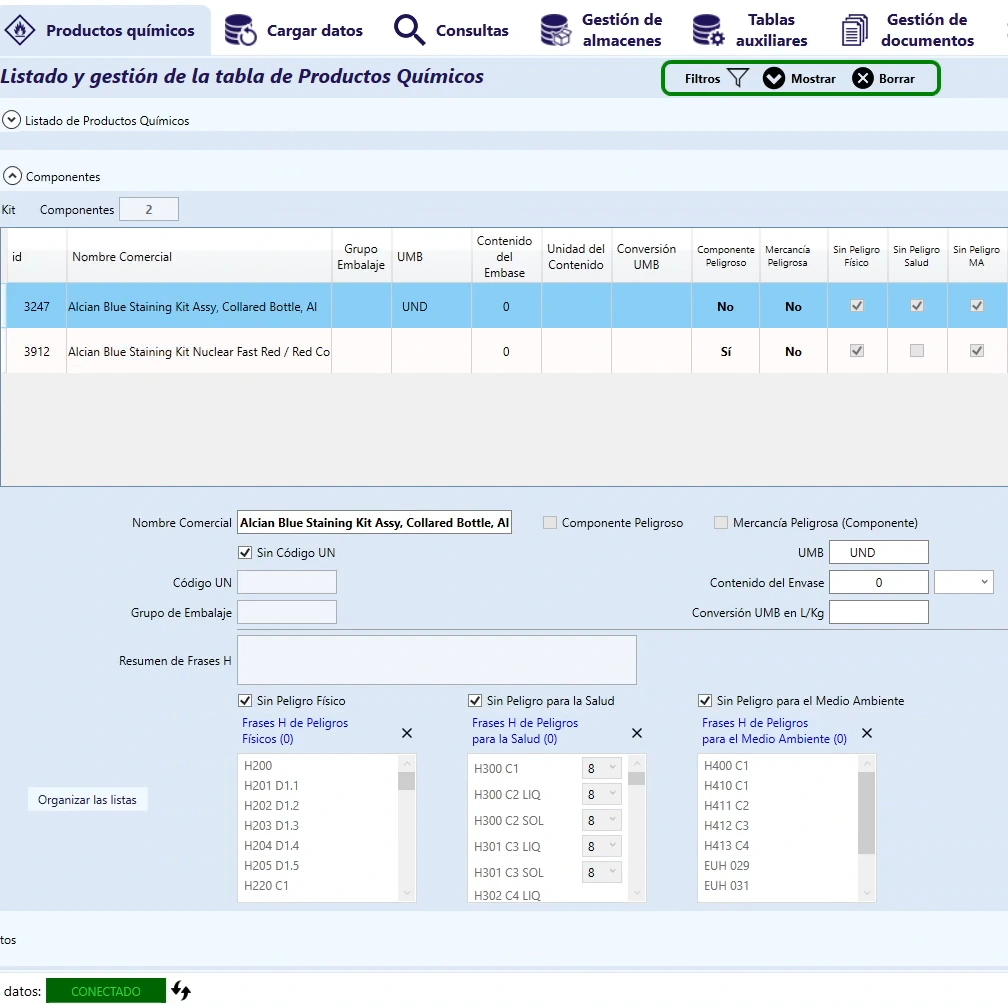Click the Consultas magnifier icon
The width and height of the screenshot is (1008, 1008).
pyautogui.click(x=410, y=30)
